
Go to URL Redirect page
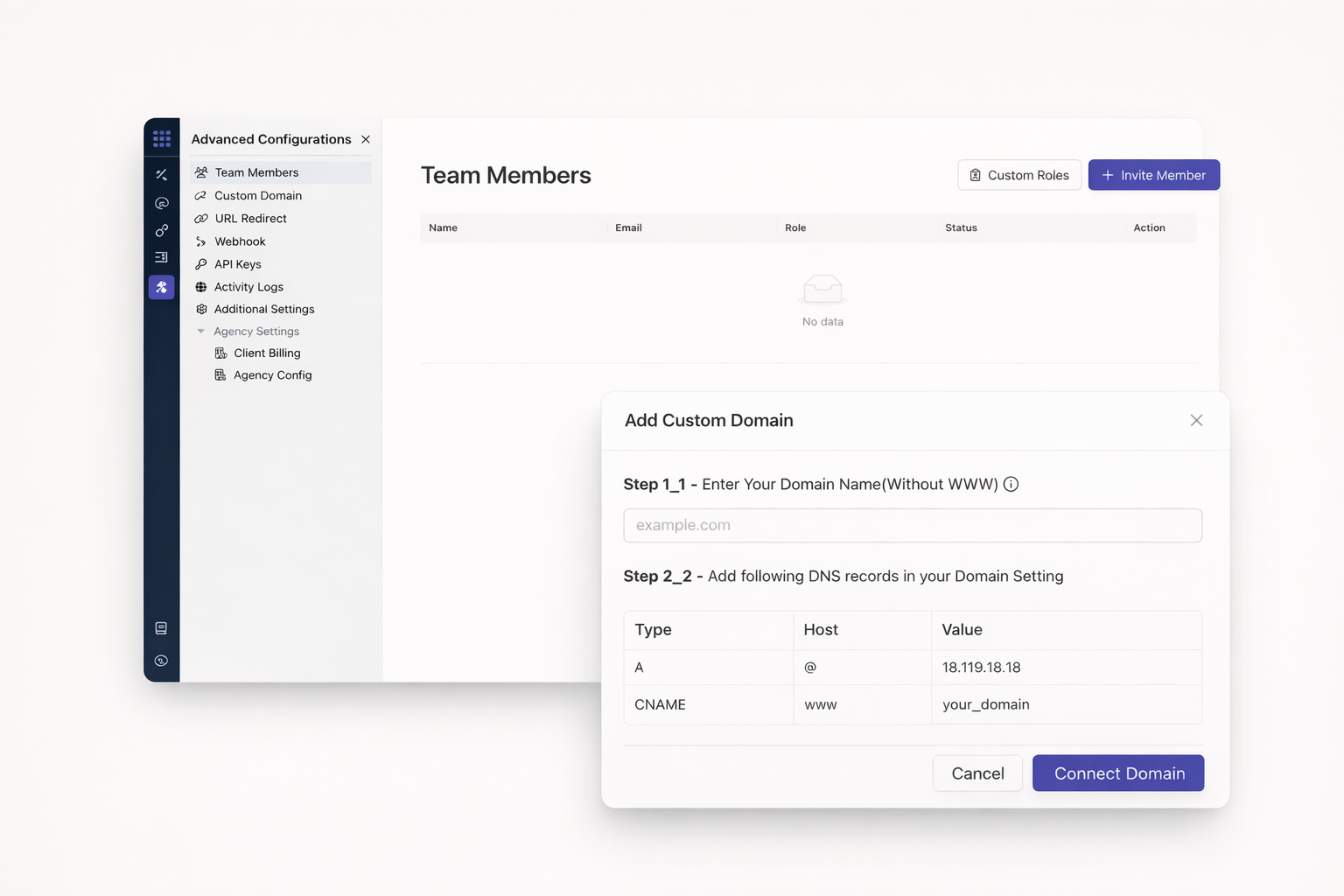click(x=250, y=219)
